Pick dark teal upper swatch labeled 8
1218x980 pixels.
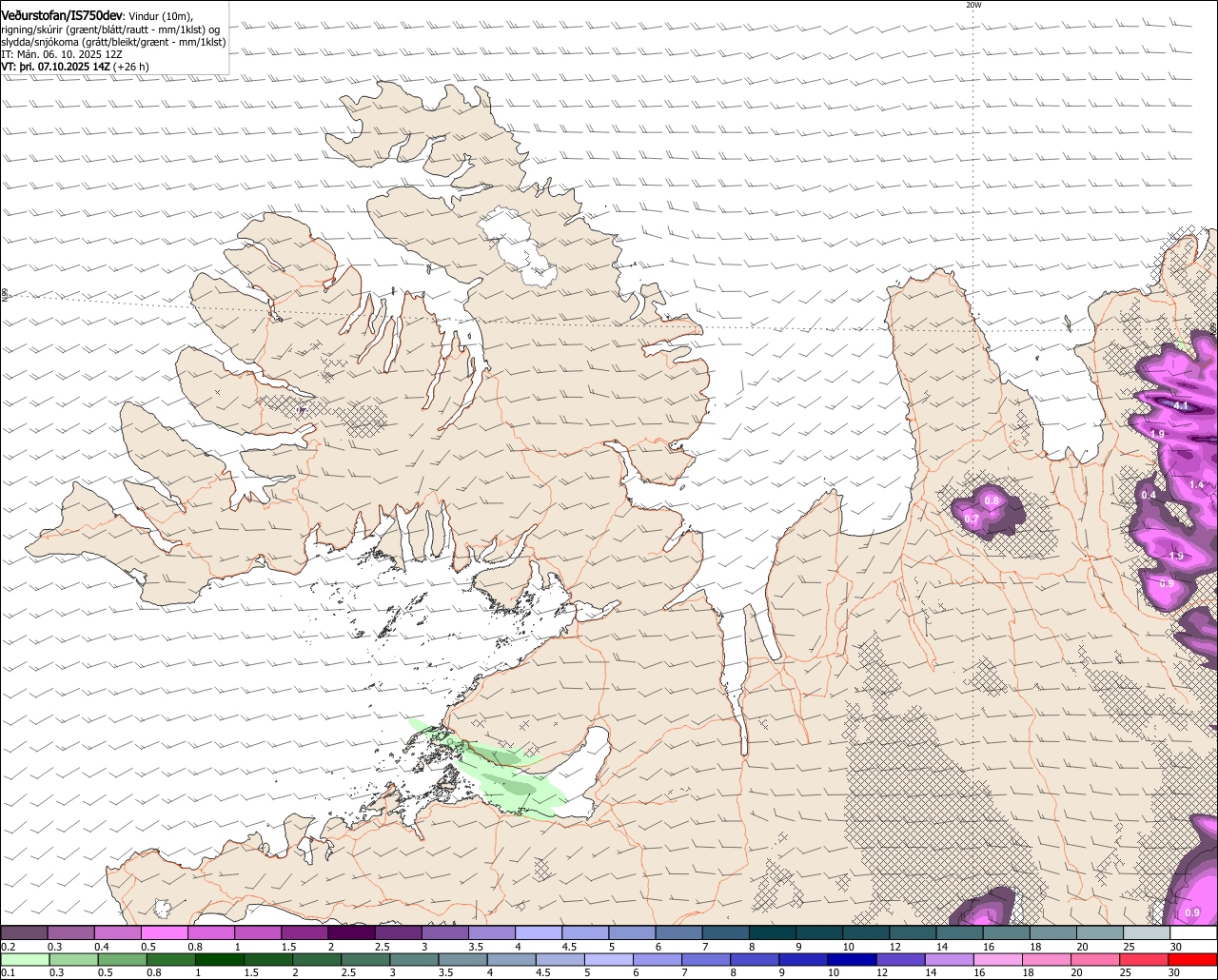pyautogui.click(x=772, y=933)
